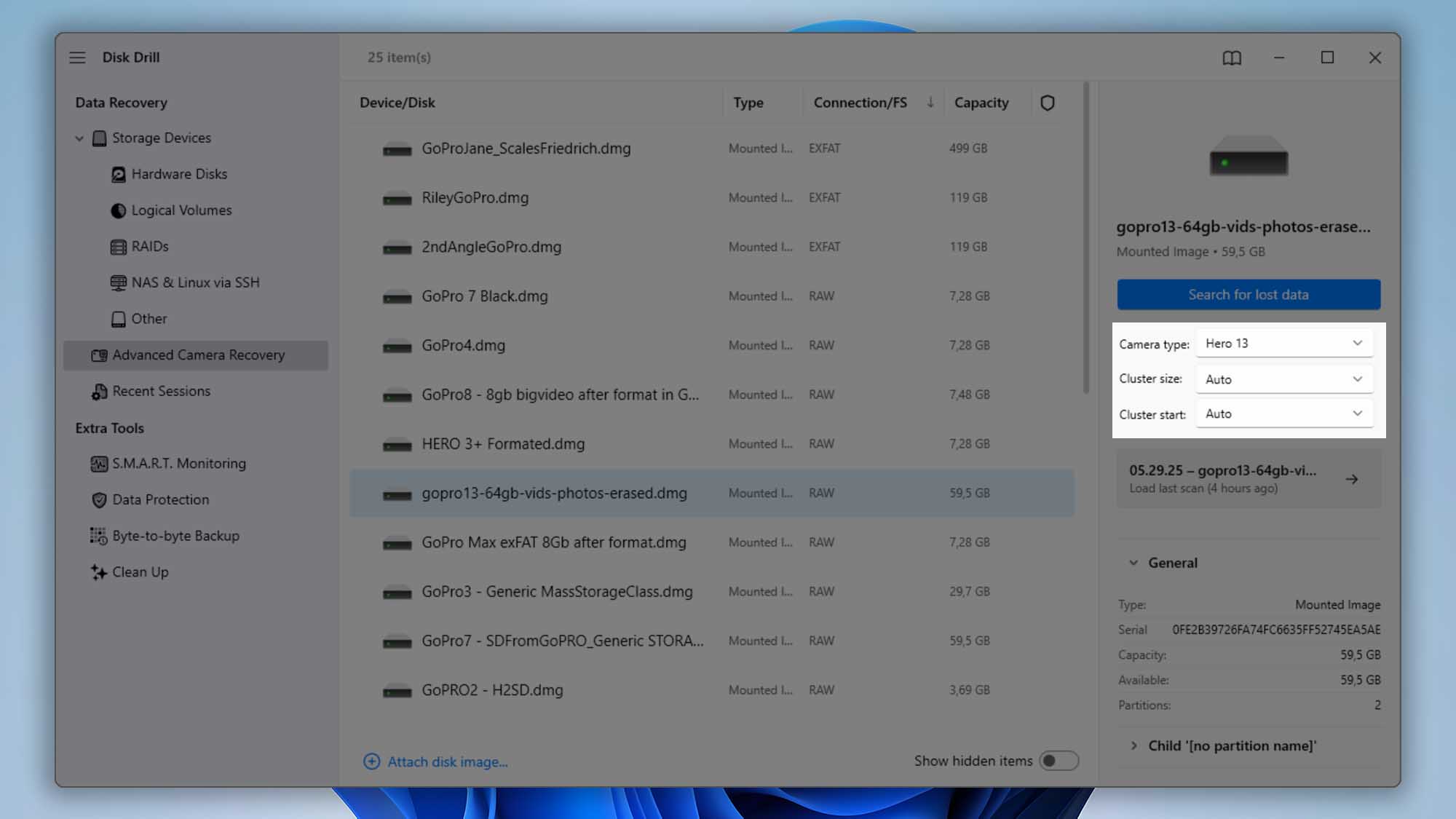Open Data Protection tool
Screen dimensions: 1456x819
coord(160,499)
